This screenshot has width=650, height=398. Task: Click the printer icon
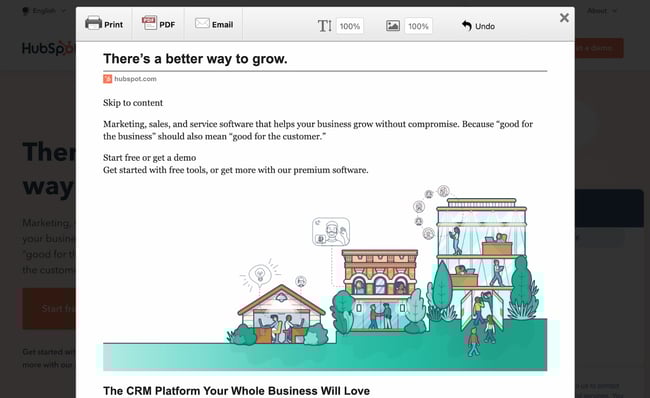(x=93, y=23)
